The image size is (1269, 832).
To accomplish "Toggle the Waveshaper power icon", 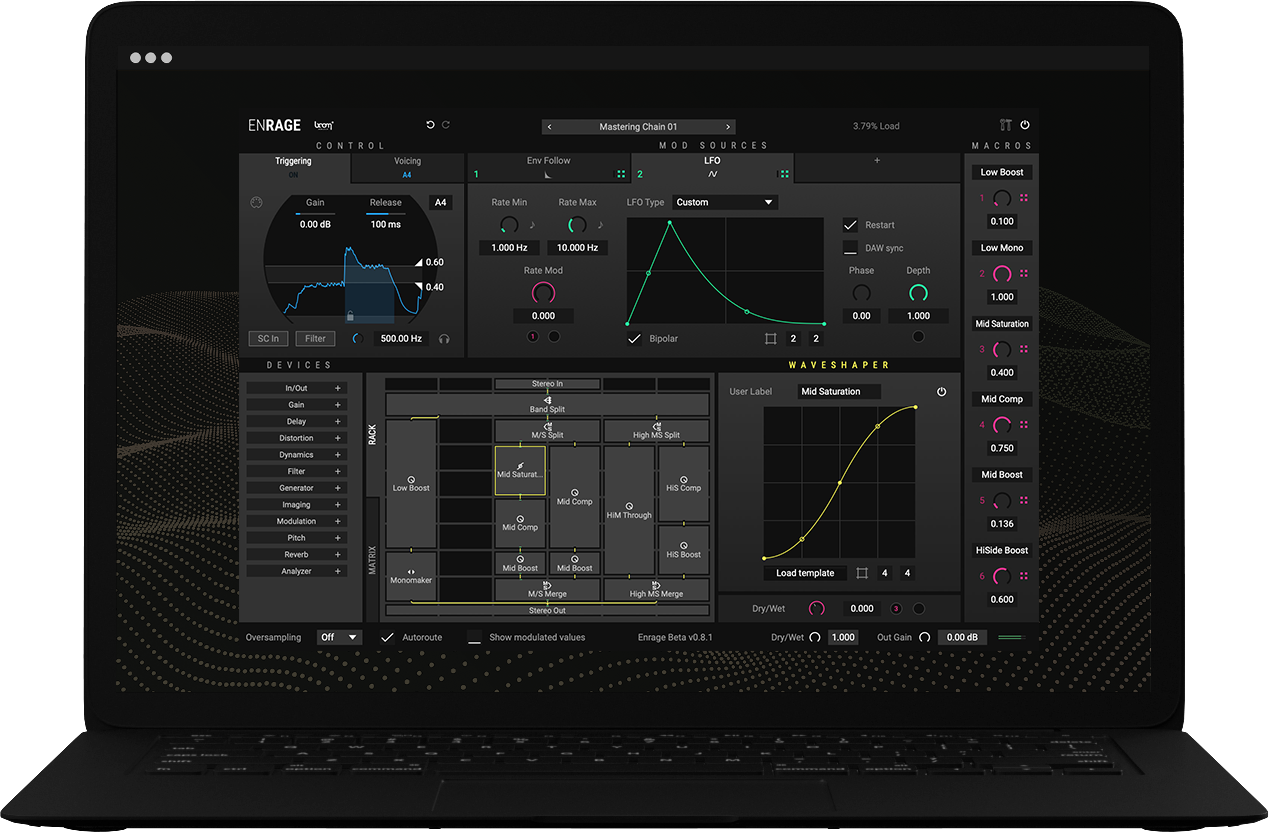I will [941, 392].
